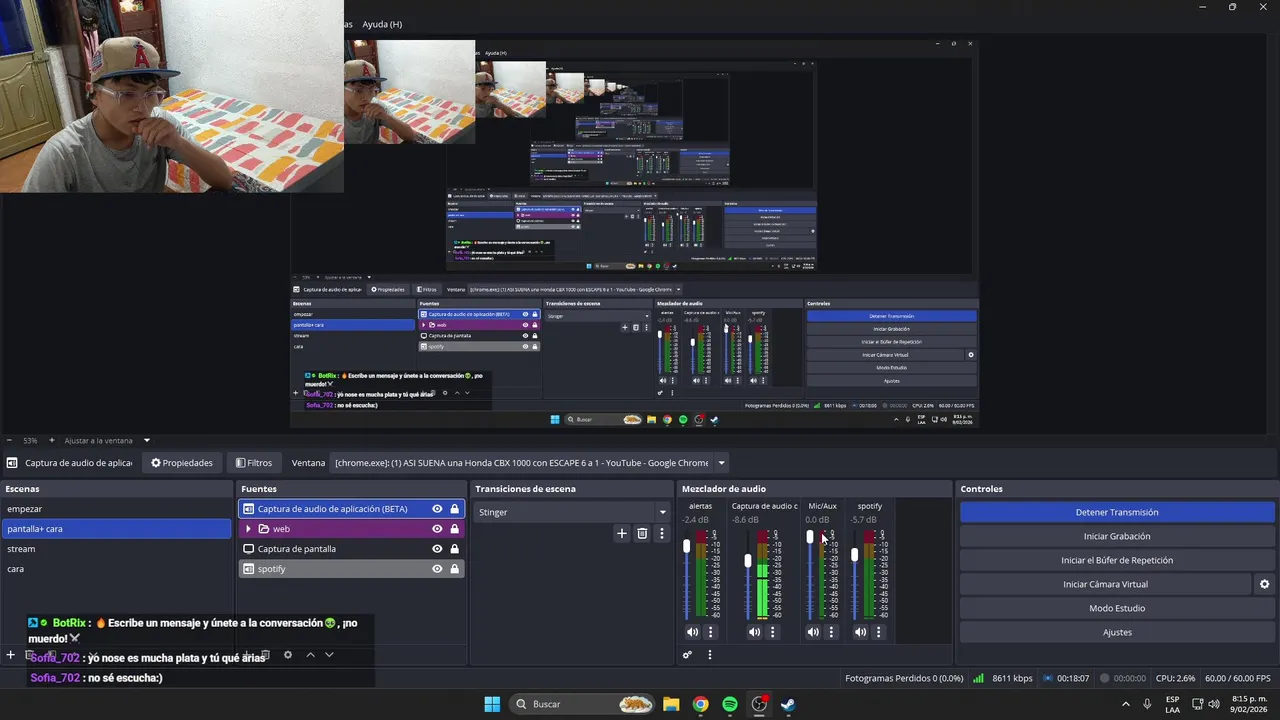Open the preview zoom dropdown arrow

pos(147,440)
